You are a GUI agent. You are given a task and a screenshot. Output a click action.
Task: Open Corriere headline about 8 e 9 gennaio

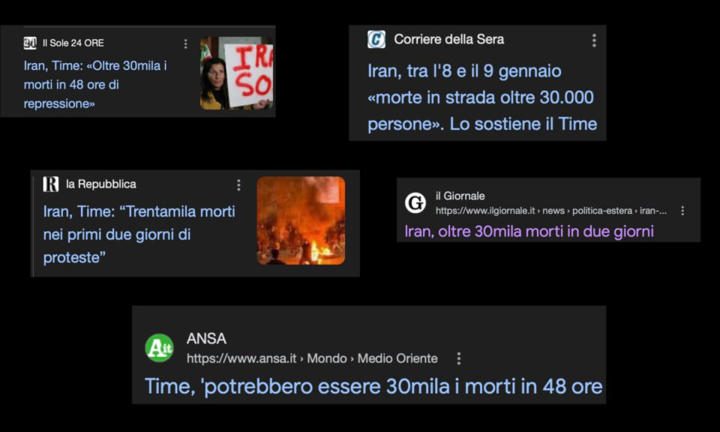(482, 97)
